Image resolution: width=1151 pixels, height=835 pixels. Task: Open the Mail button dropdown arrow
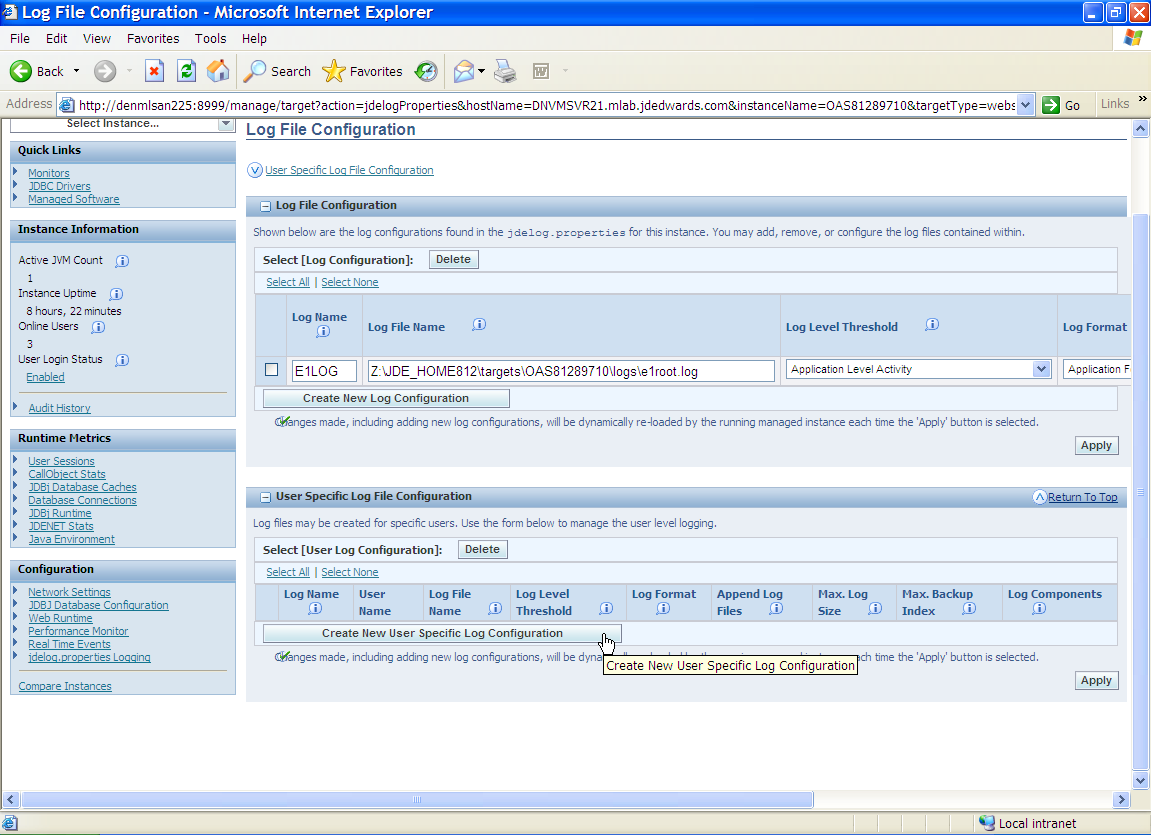click(x=482, y=71)
